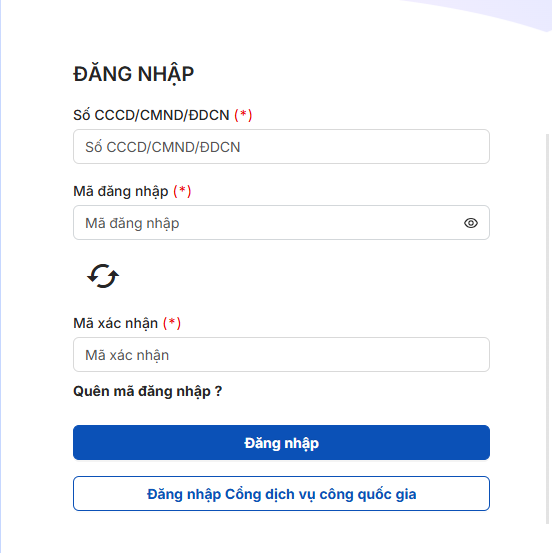Screen dimensions: 552x553
Task: Choose Đăng nhập Cổng dịch vụ công quốc gia
Action: pyautogui.click(x=281, y=493)
